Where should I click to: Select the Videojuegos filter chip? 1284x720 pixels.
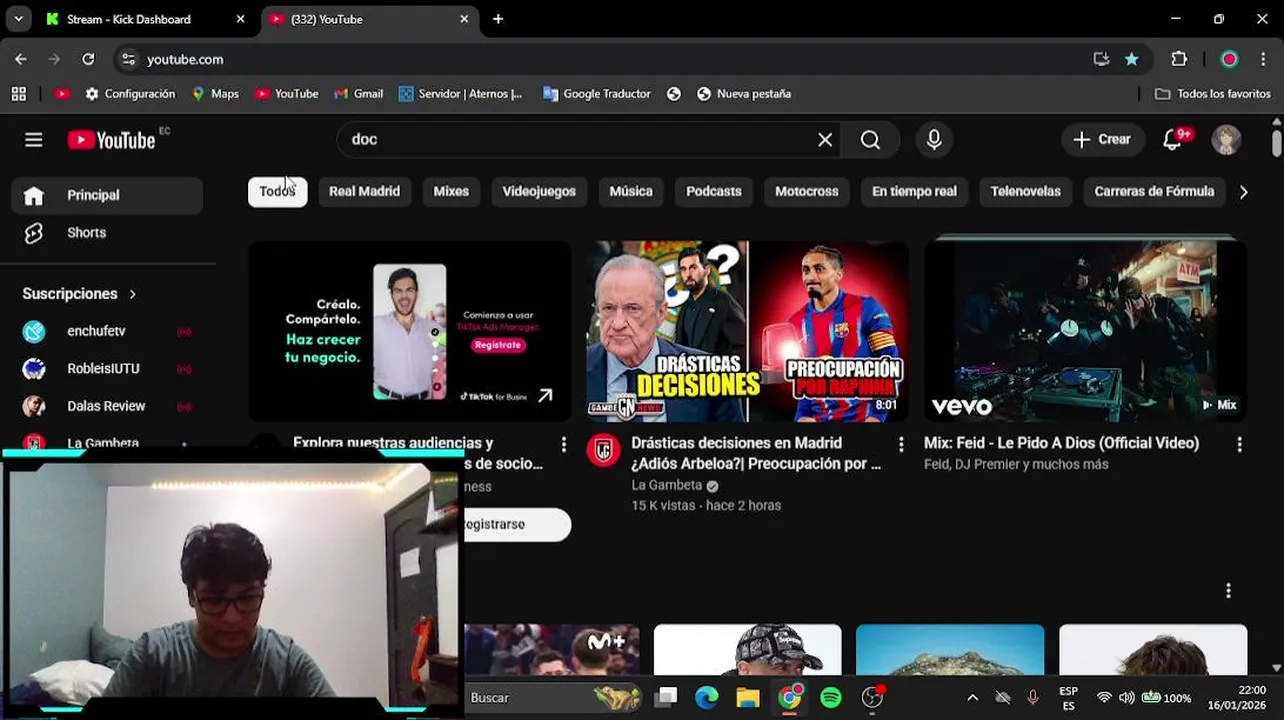coord(539,192)
